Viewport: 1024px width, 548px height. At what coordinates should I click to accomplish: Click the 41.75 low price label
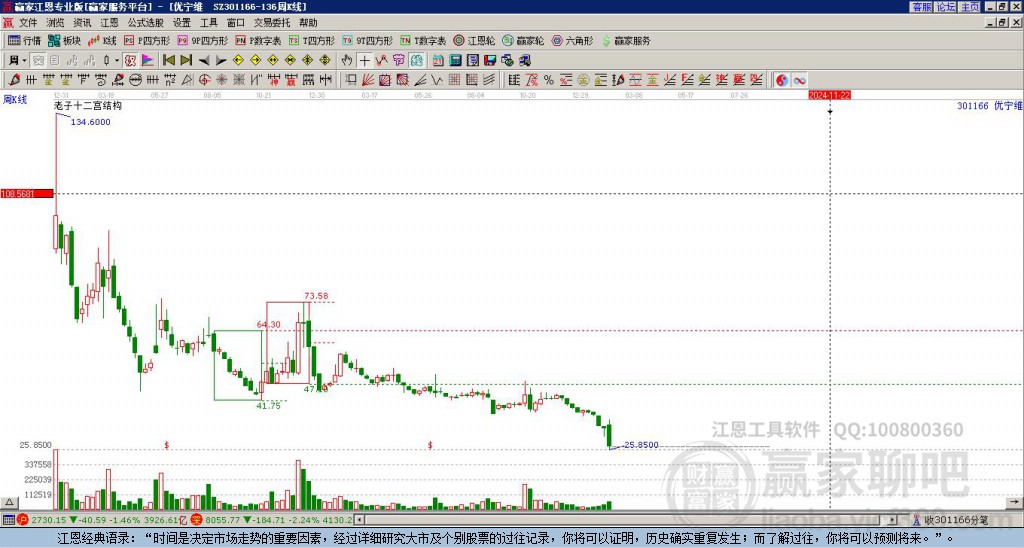coord(268,406)
